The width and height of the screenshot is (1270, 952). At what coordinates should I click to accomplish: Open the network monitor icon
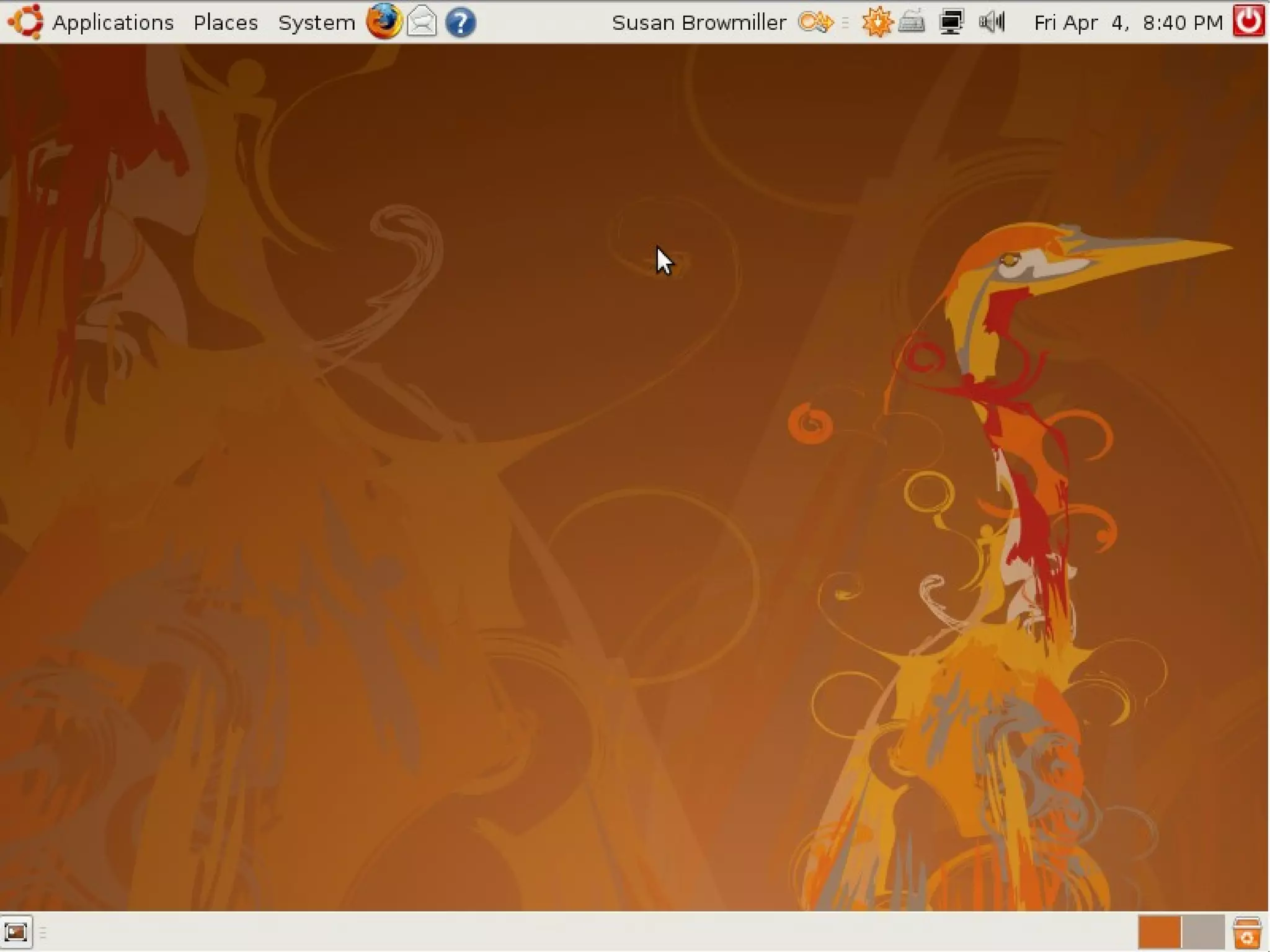(x=951, y=22)
